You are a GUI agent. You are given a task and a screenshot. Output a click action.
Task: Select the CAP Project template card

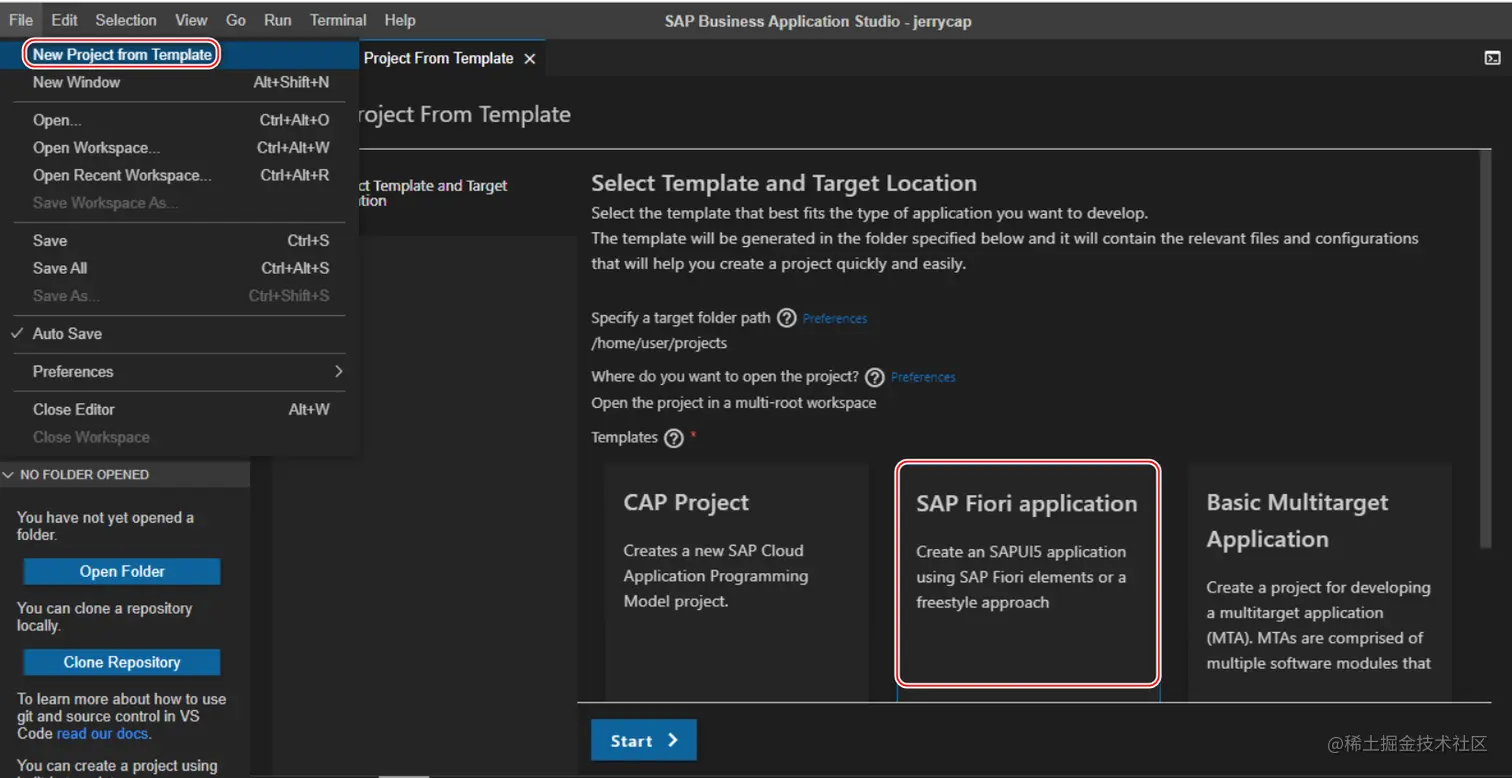pos(737,582)
